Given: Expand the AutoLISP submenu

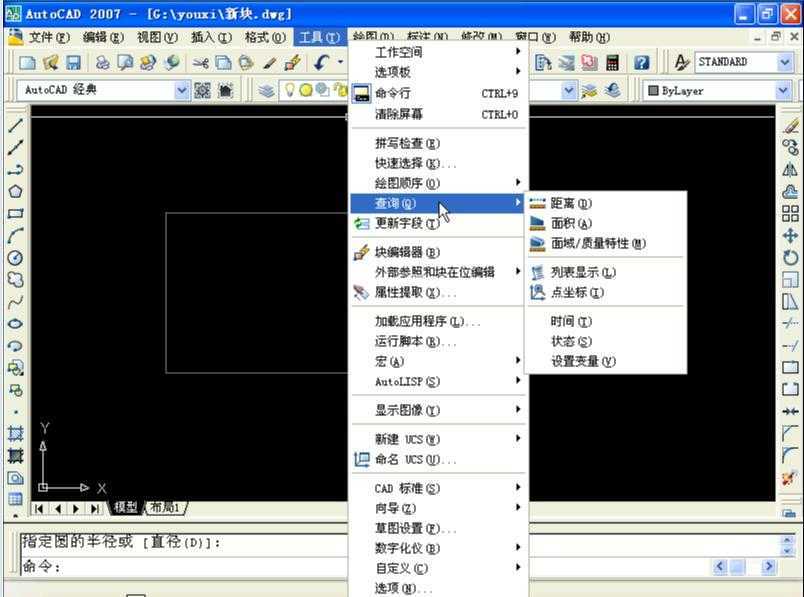Looking at the screenshot, I should (438, 382).
